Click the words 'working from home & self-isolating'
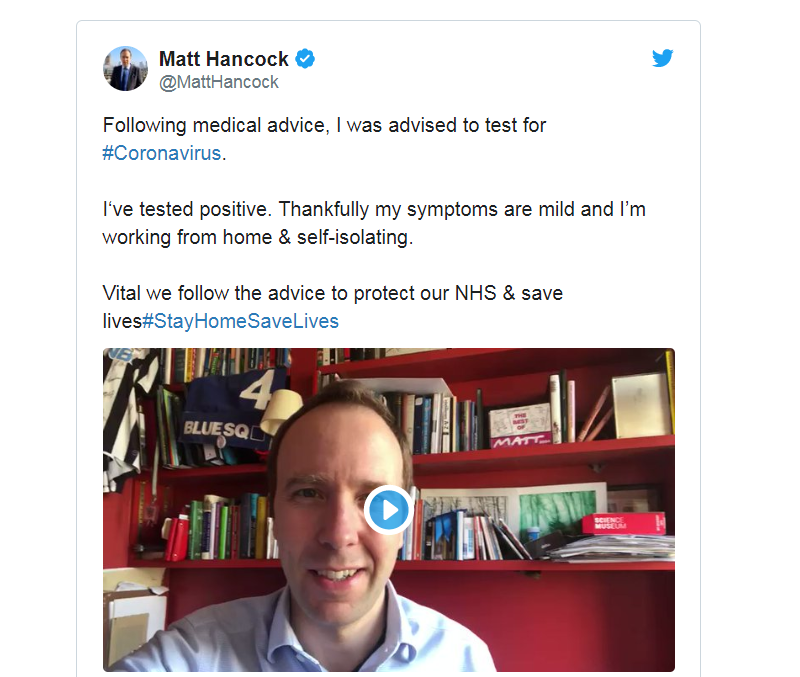The image size is (800, 677). pos(257,238)
